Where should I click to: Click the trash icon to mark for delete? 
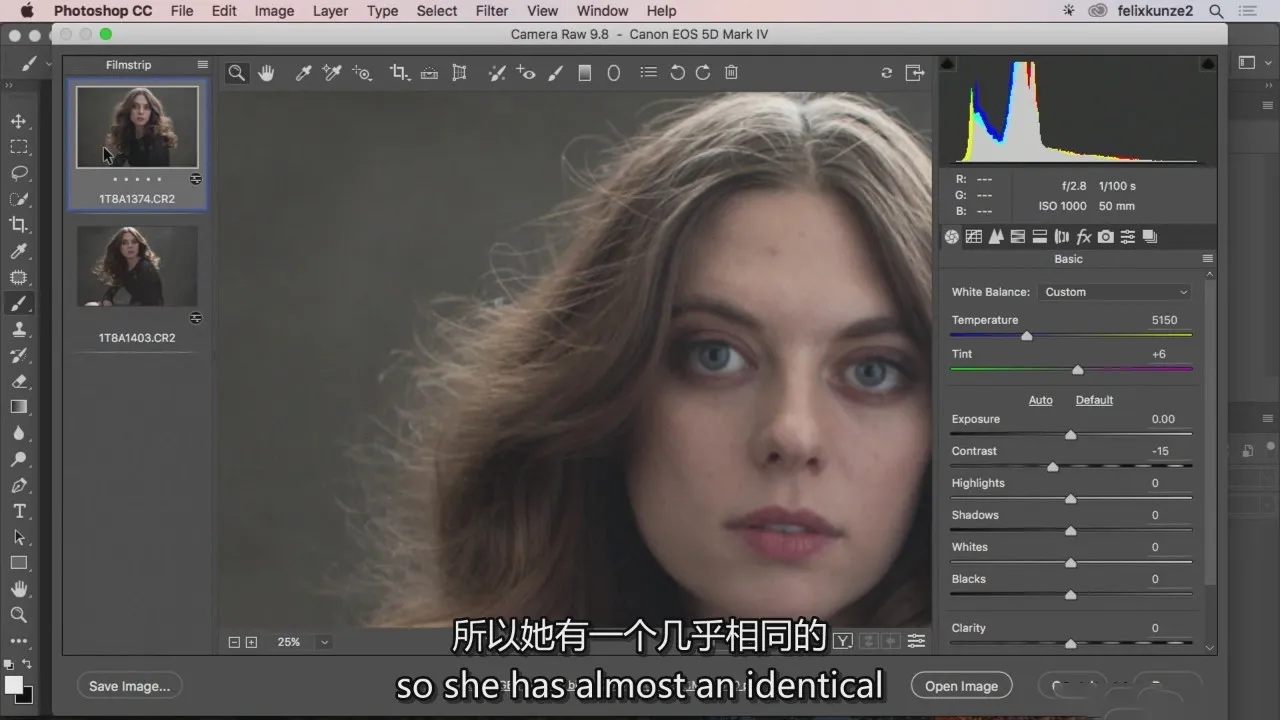pos(731,73)
